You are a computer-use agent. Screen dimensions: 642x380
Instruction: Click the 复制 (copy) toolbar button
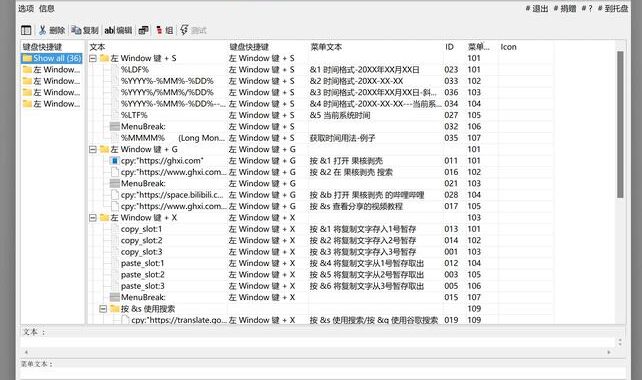(85, 30)
